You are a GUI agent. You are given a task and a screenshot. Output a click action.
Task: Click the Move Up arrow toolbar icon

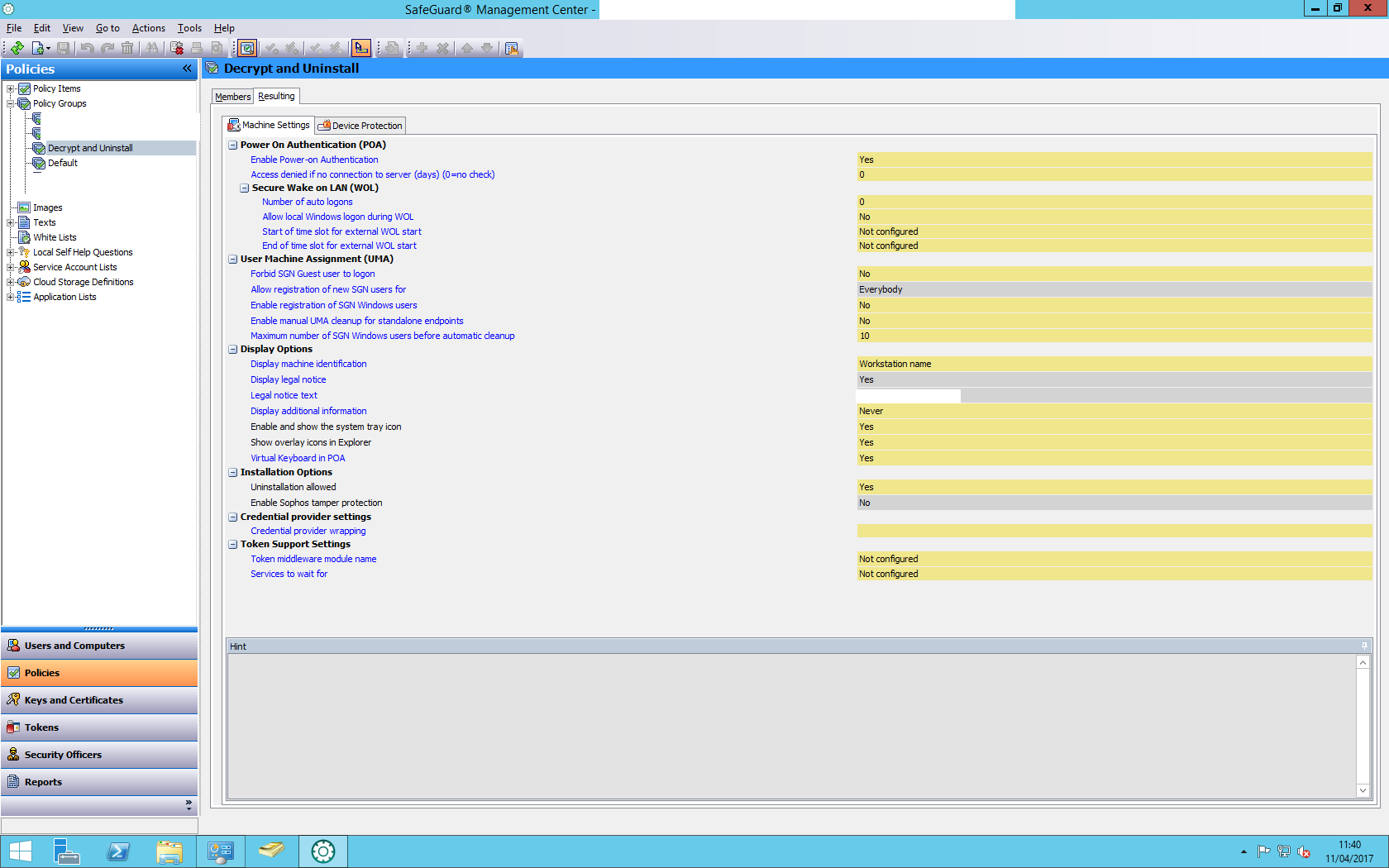click(467, 48)
